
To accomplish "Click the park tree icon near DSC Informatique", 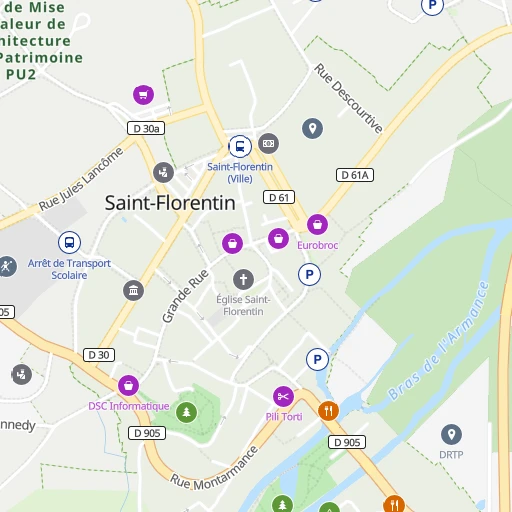I will pyautogui.click(x=186, y=412).
